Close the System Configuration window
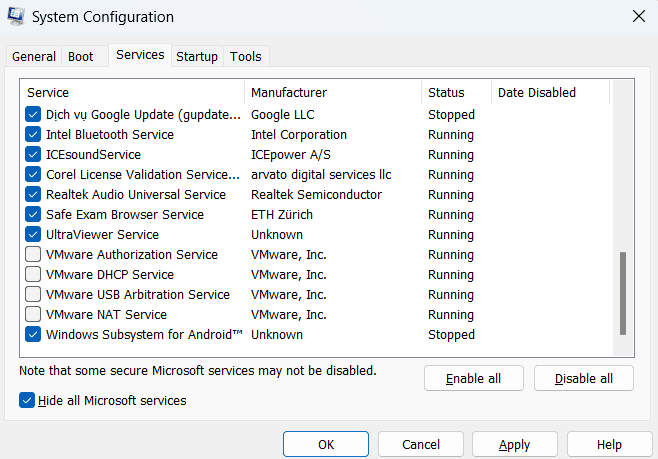Viewport: 658px width, 459px height. (x=637, y=17)
